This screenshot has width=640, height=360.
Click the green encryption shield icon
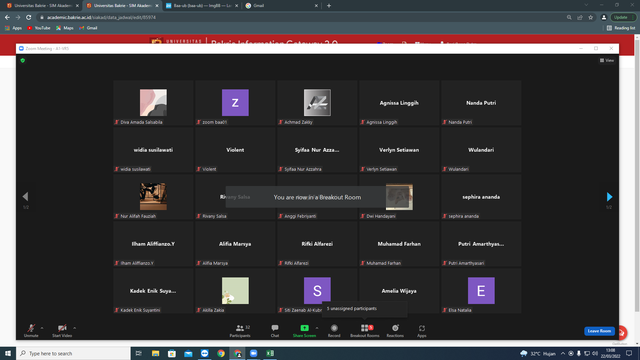coord(23,60)
